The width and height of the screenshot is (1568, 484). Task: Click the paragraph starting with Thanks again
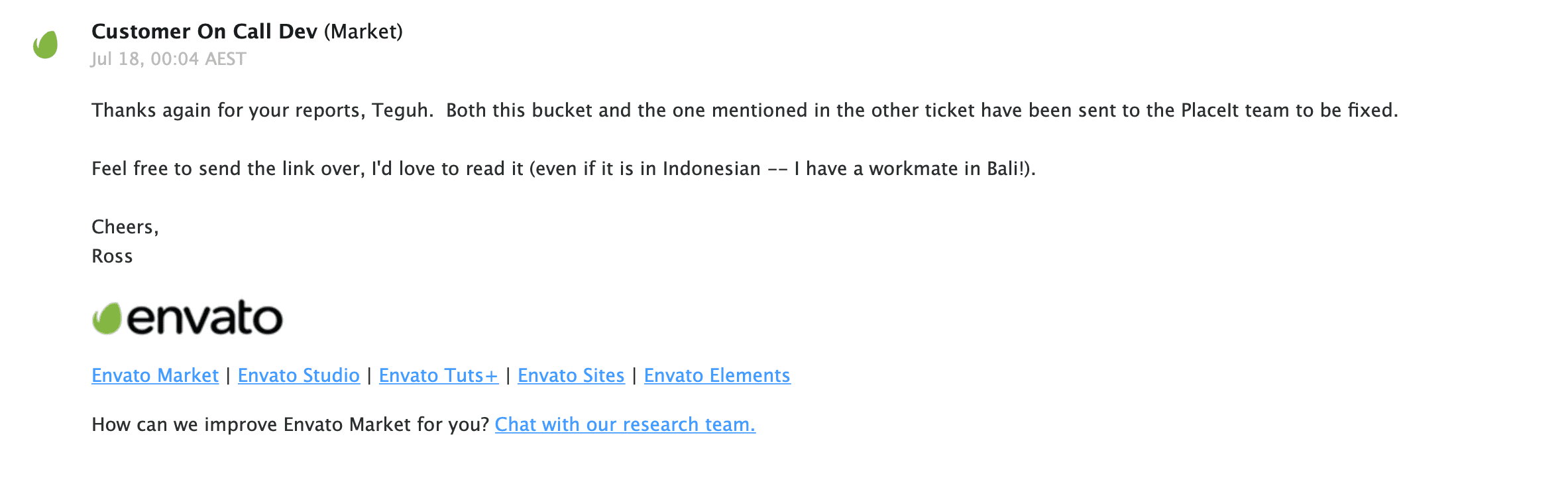[x=744, y=110]
